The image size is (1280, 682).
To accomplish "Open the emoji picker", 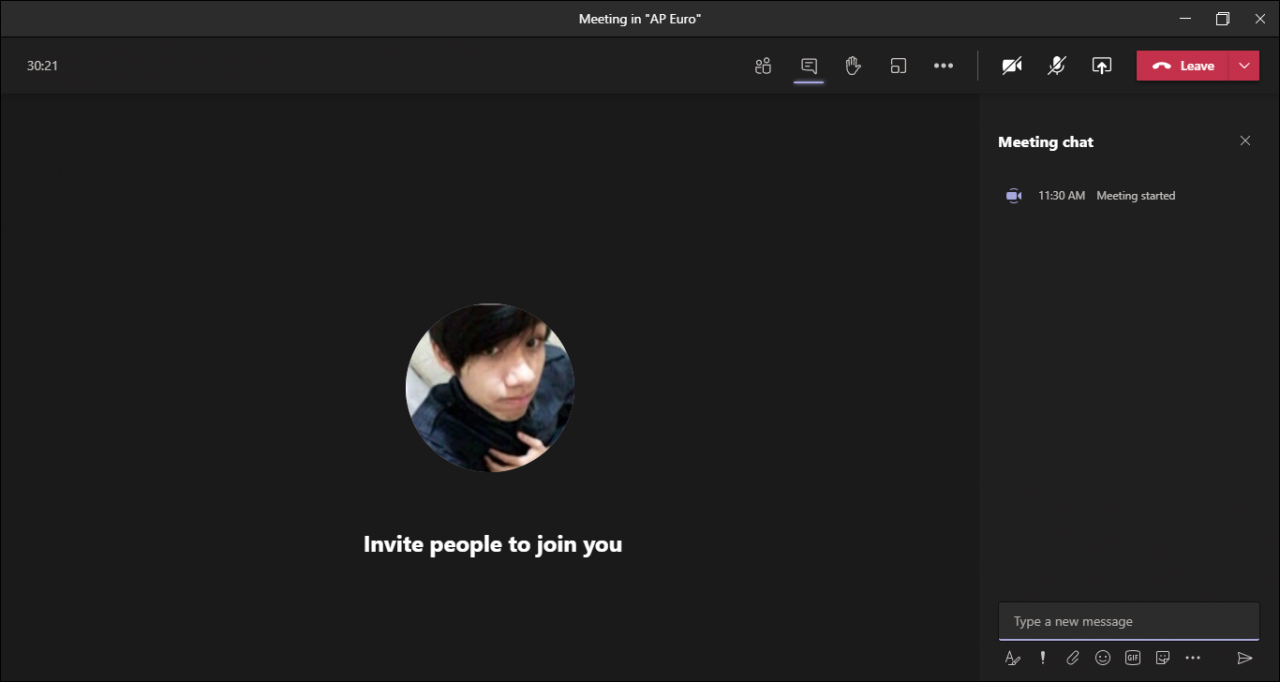I will click(x=1103, y=658).
